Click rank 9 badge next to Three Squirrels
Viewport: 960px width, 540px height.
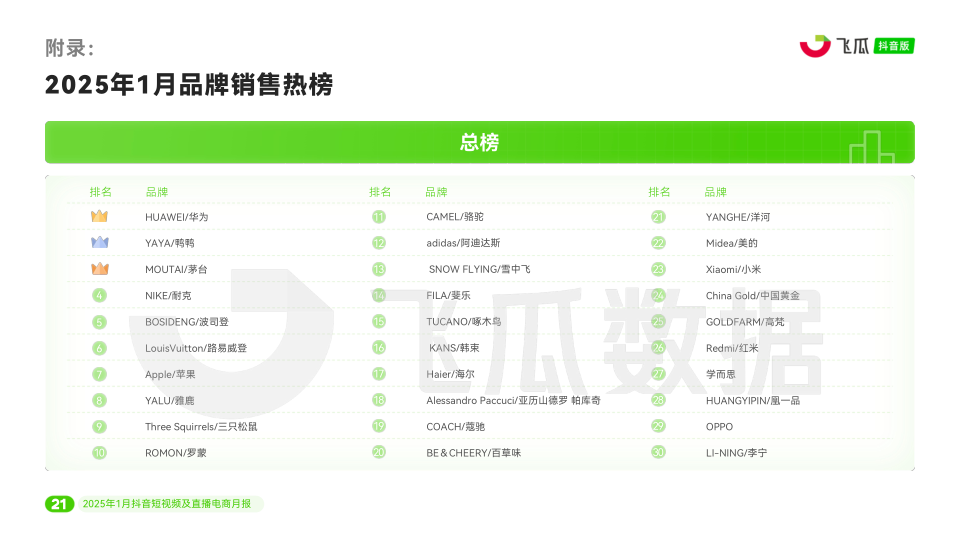(99, 427)
